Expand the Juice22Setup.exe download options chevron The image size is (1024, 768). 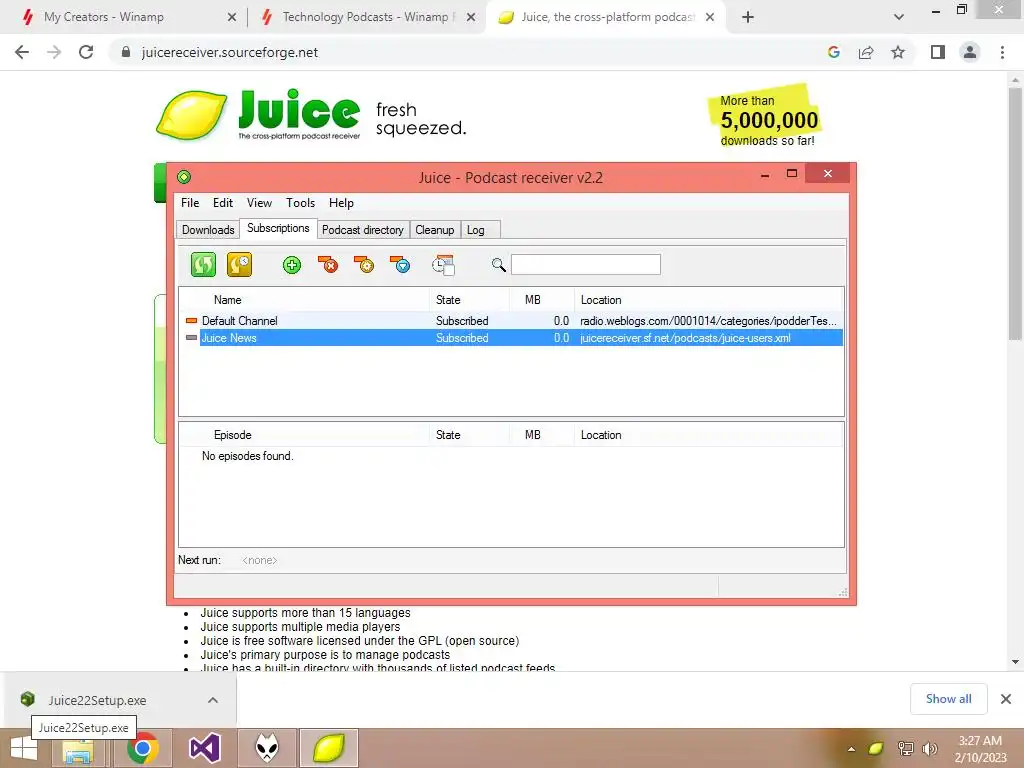[x=213, y=700]
